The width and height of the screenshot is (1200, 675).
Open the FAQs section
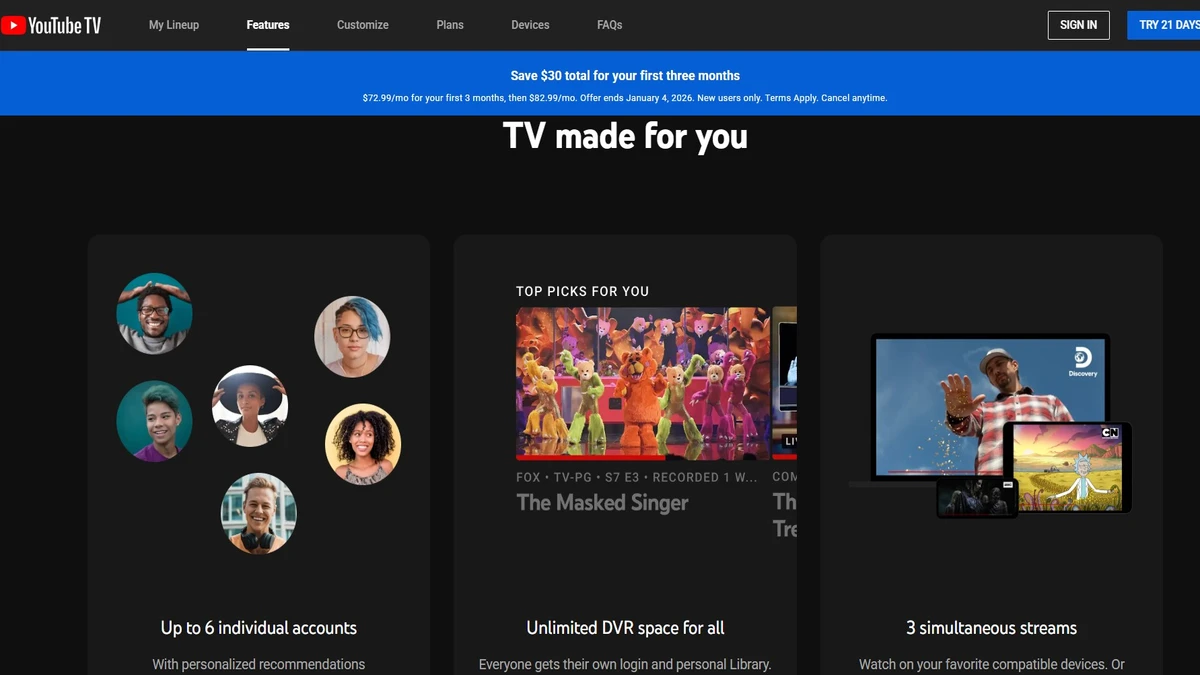609,25
